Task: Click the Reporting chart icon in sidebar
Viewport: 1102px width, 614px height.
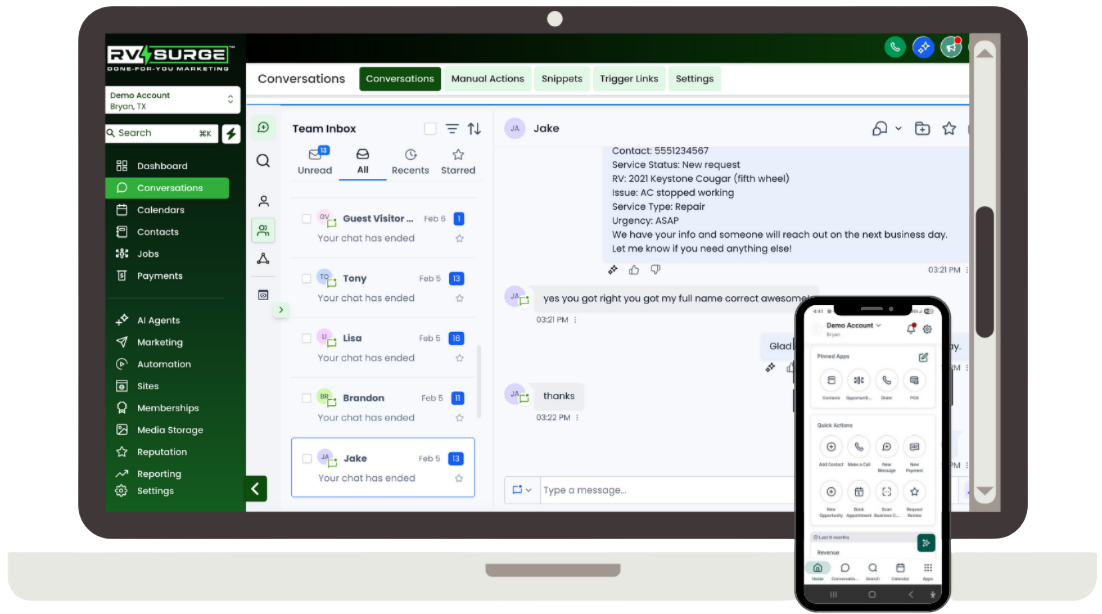Action: (x=122, y=473)
